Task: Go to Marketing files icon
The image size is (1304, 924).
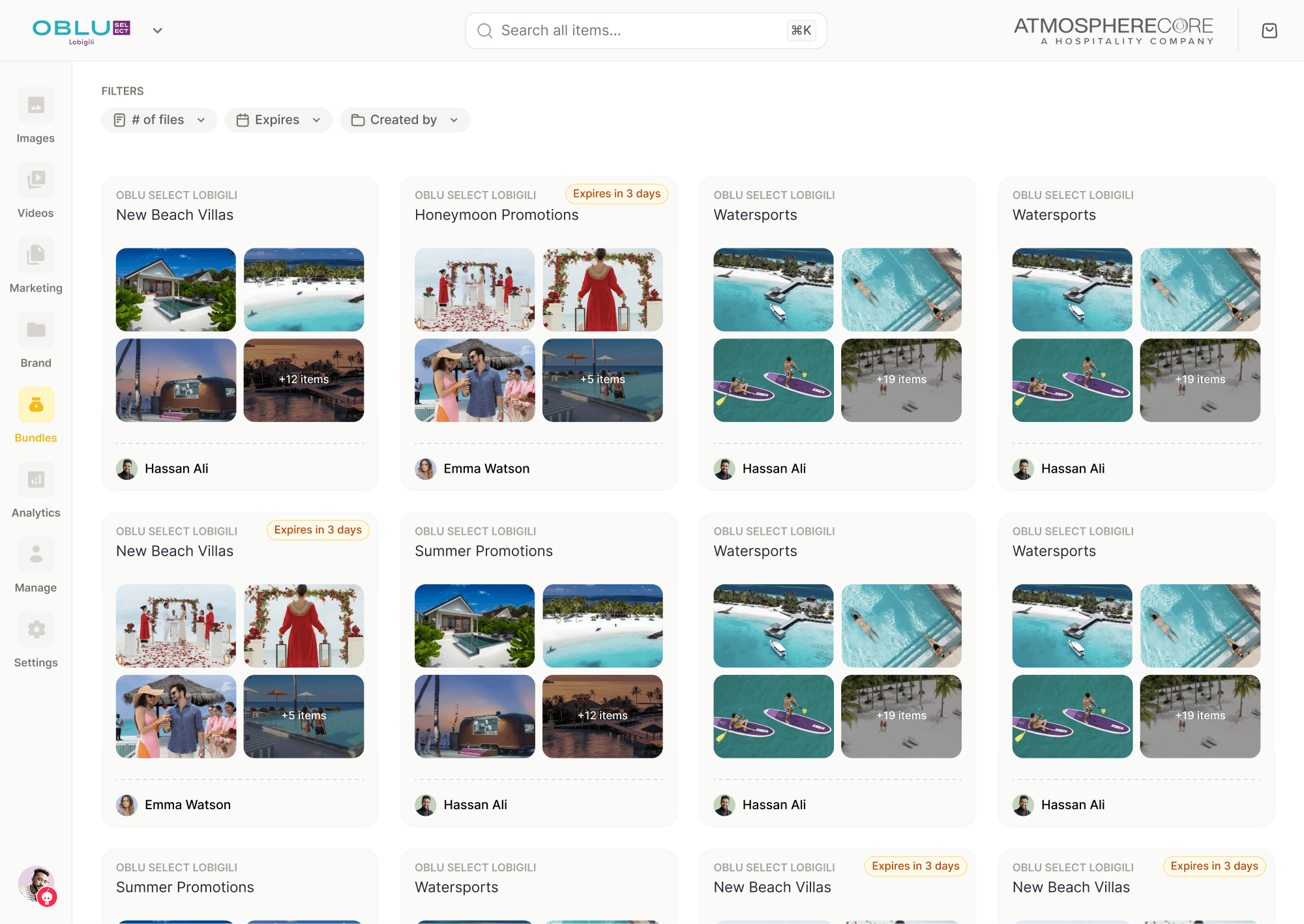Action: click(x=36, y=256)
